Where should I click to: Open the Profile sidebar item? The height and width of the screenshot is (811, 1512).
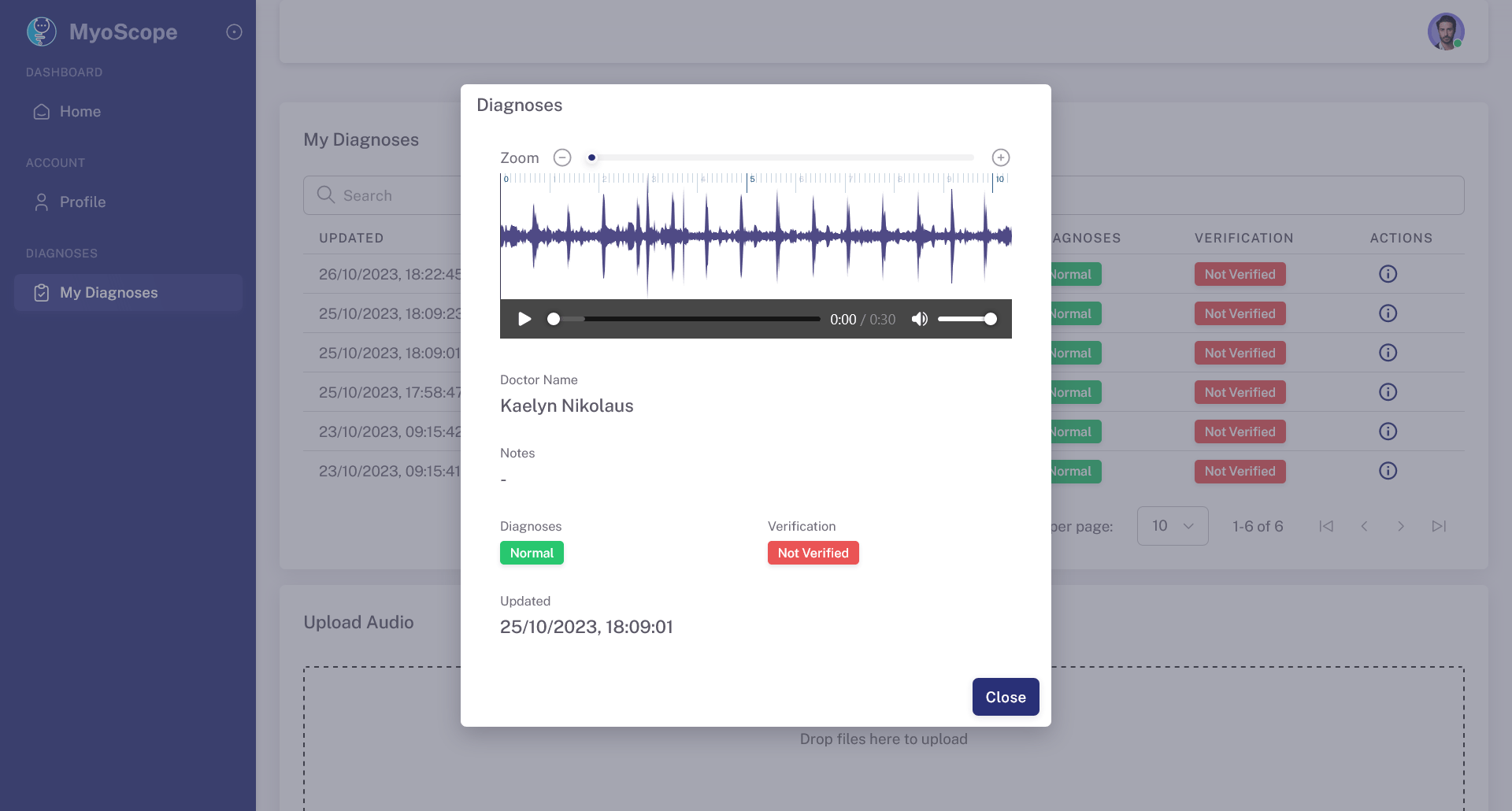(128, 202)
